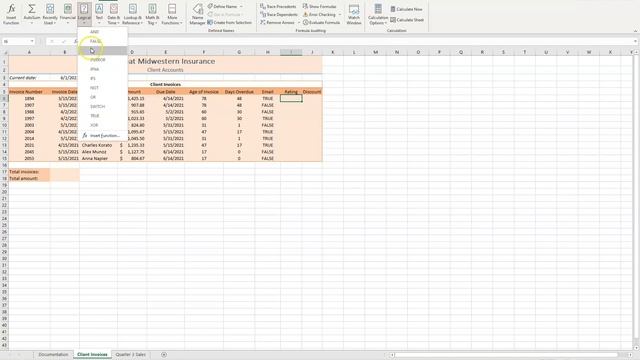Expand the formula bar chevron
Screen dimensions: 640x360
[x=635, y=41]
